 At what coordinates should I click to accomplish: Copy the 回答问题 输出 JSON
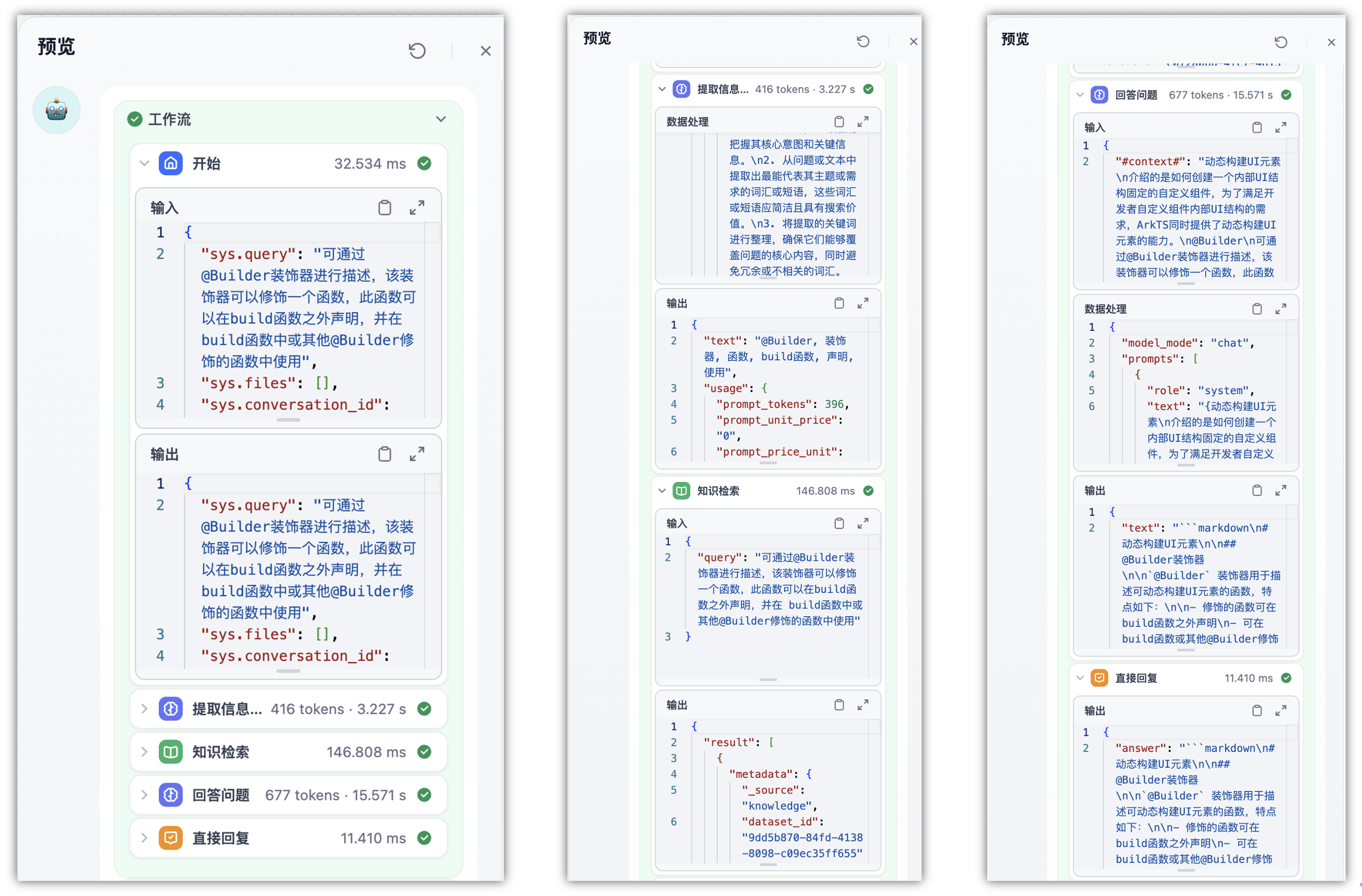coord(1257,490)
